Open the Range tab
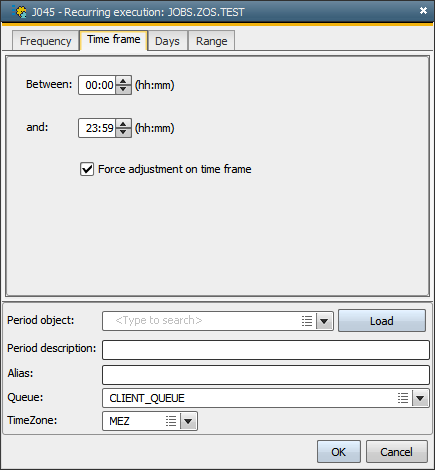The image size is (435, 470). [211, 41]
